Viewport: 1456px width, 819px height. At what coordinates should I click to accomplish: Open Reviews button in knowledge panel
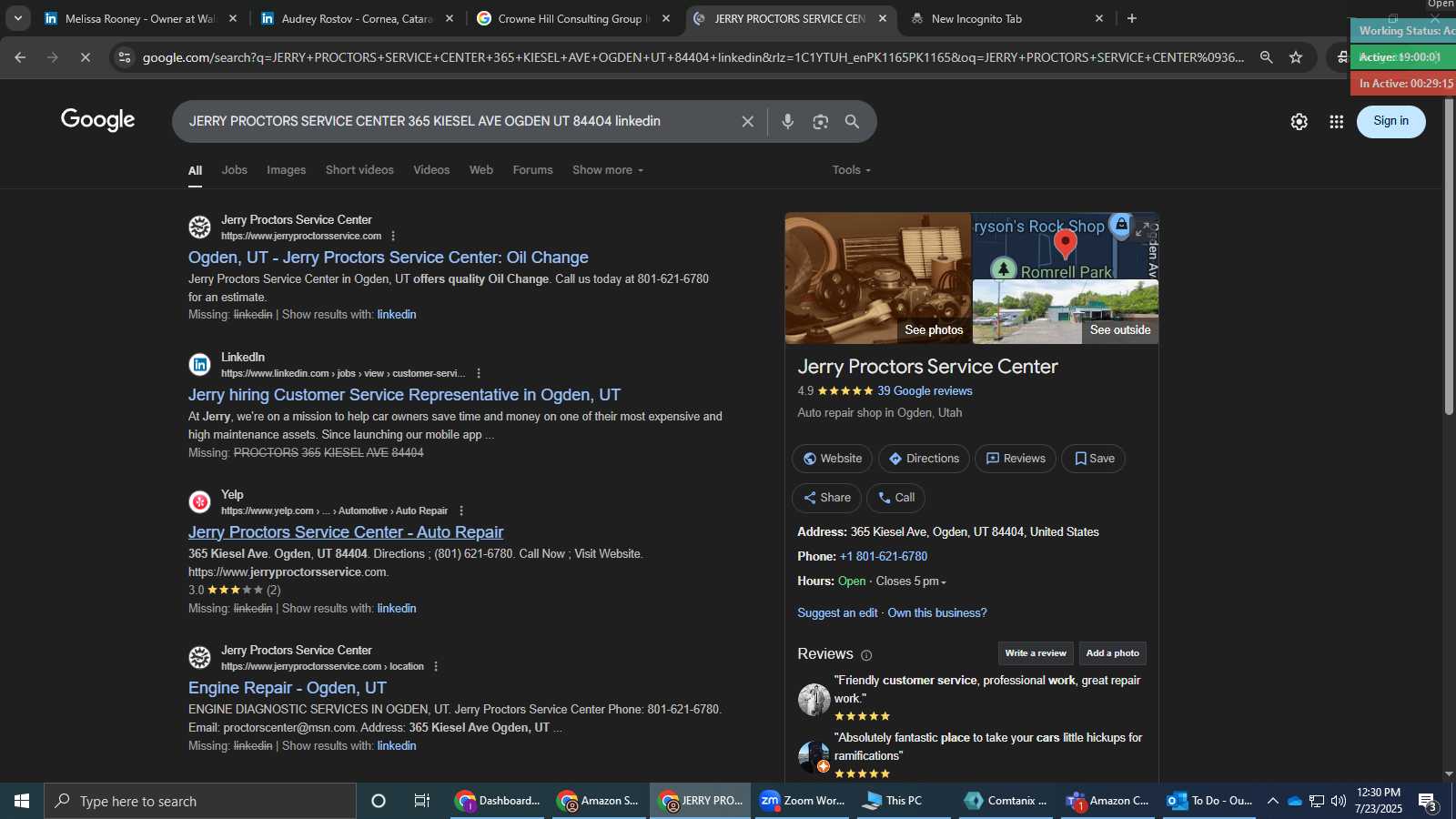pos(1016,459)
